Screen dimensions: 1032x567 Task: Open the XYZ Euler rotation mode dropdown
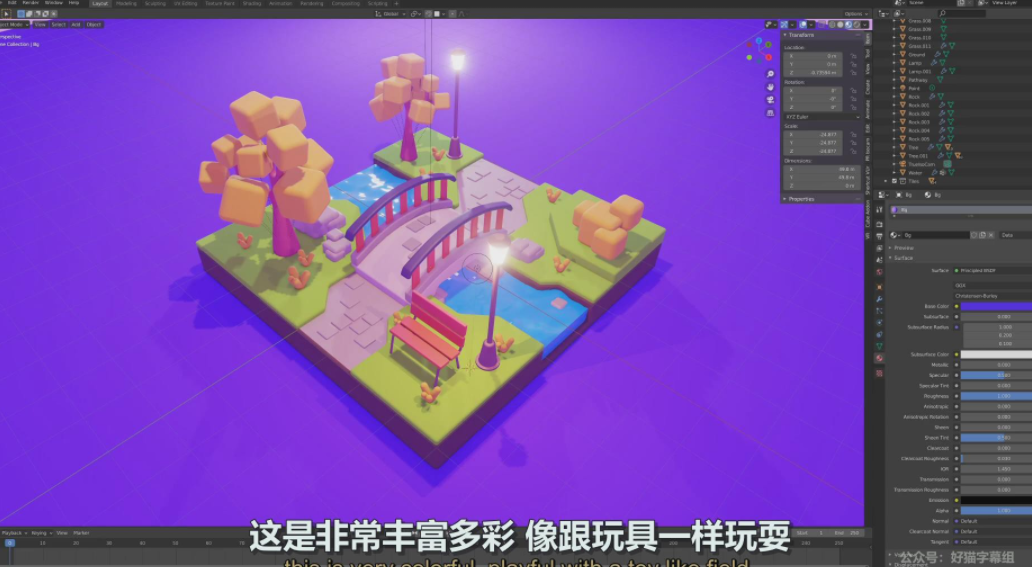pyautogui.click(x=822, y=117)
